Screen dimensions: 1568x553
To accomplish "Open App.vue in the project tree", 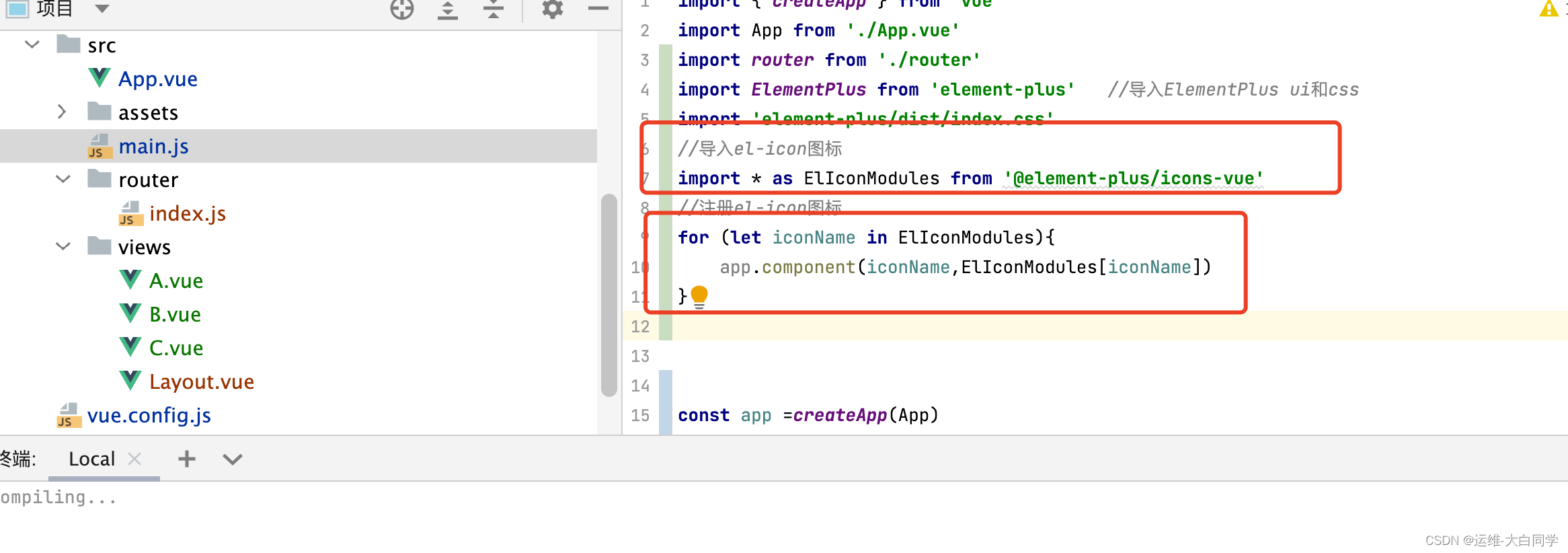I will tap(157, 79).
